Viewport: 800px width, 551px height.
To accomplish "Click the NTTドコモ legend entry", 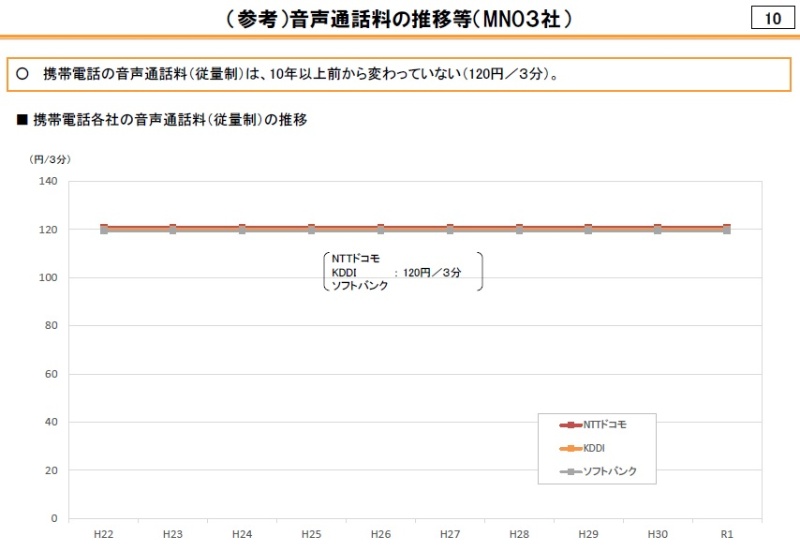I will (593, 424).
